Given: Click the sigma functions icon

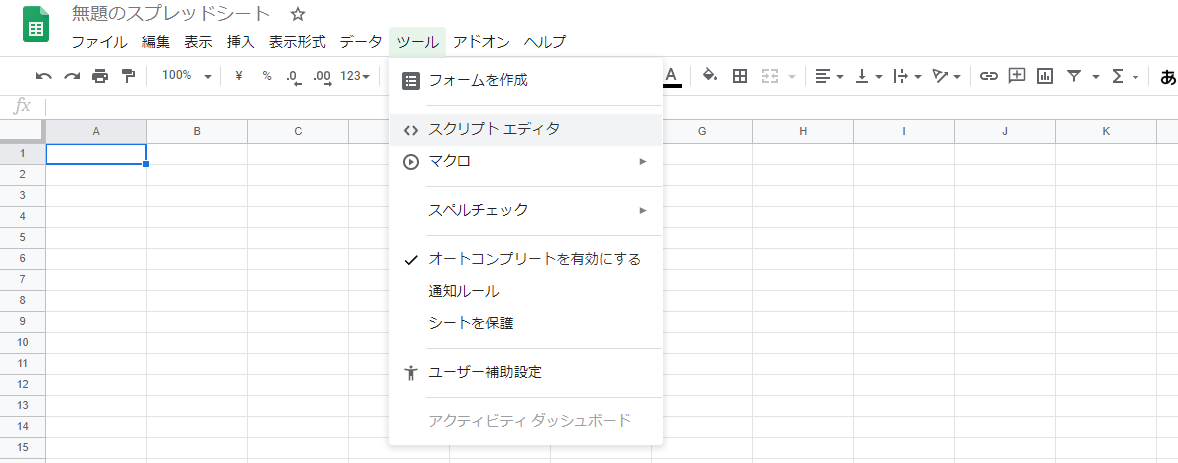Looking at the screenshot, I should click(1118, 76).
